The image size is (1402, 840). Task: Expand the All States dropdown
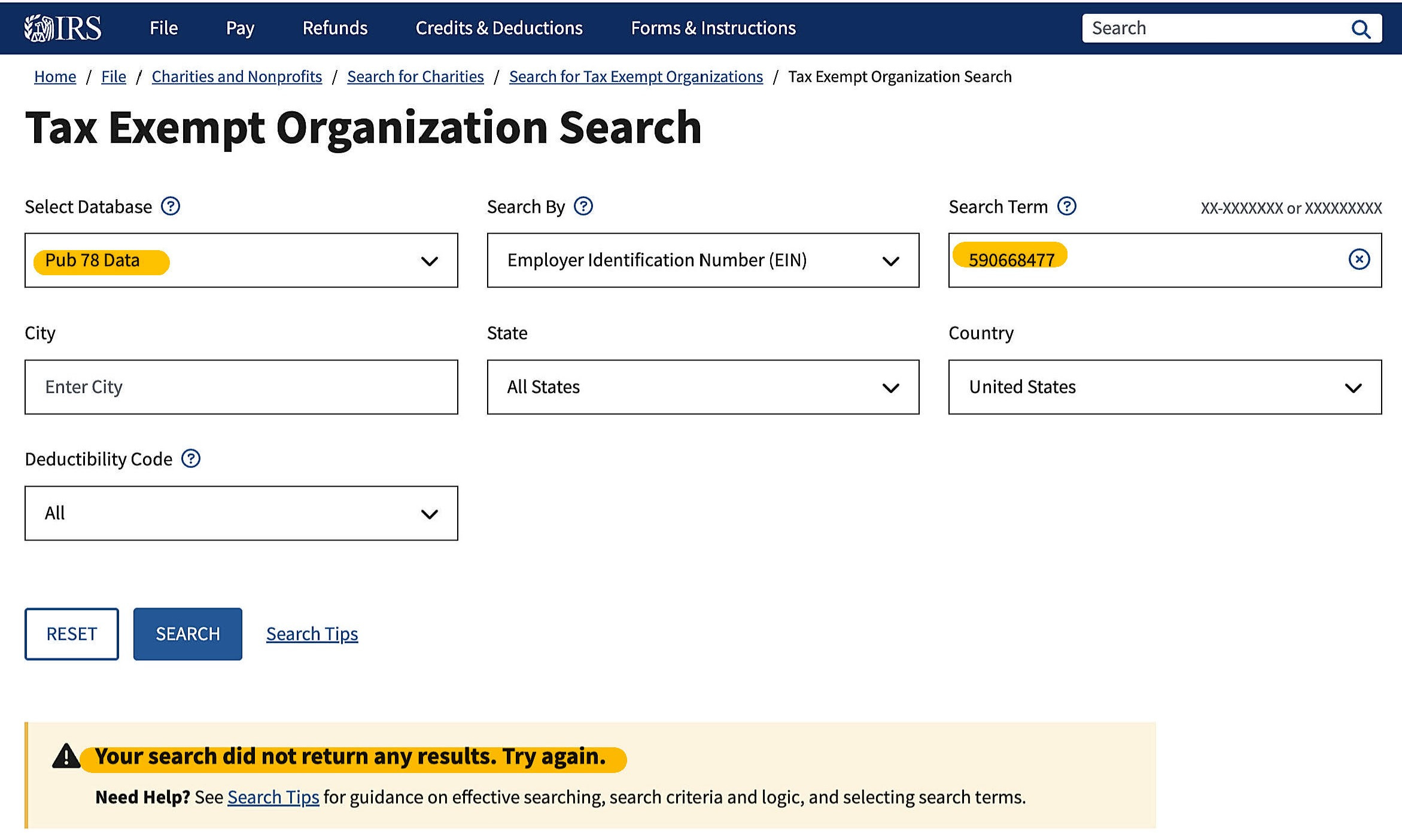[703, 387]
